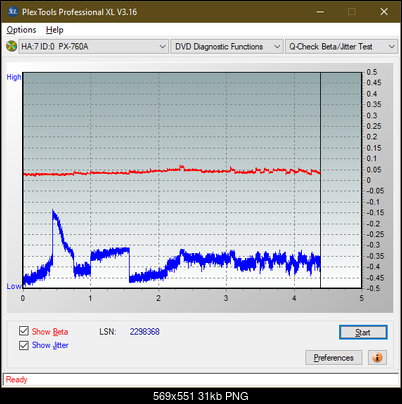This screenshot has height=404, width=402.
Task: Open the Help menu
Action: tap(55, 30)
